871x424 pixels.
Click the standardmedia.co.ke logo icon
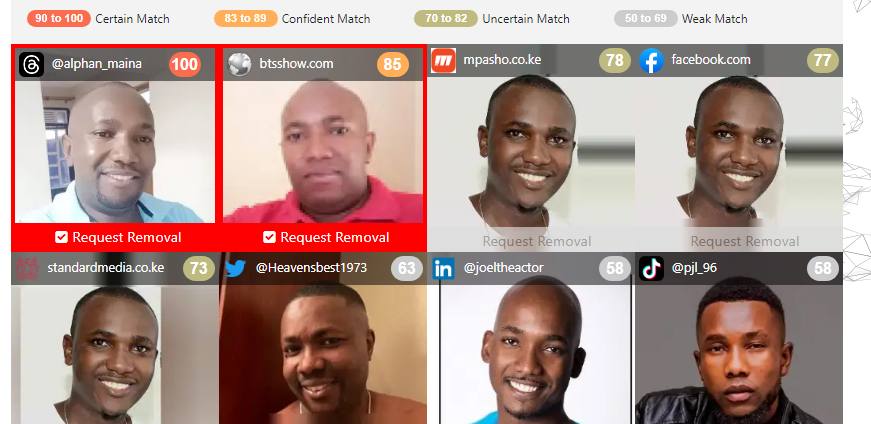click(x=27, y=268)
